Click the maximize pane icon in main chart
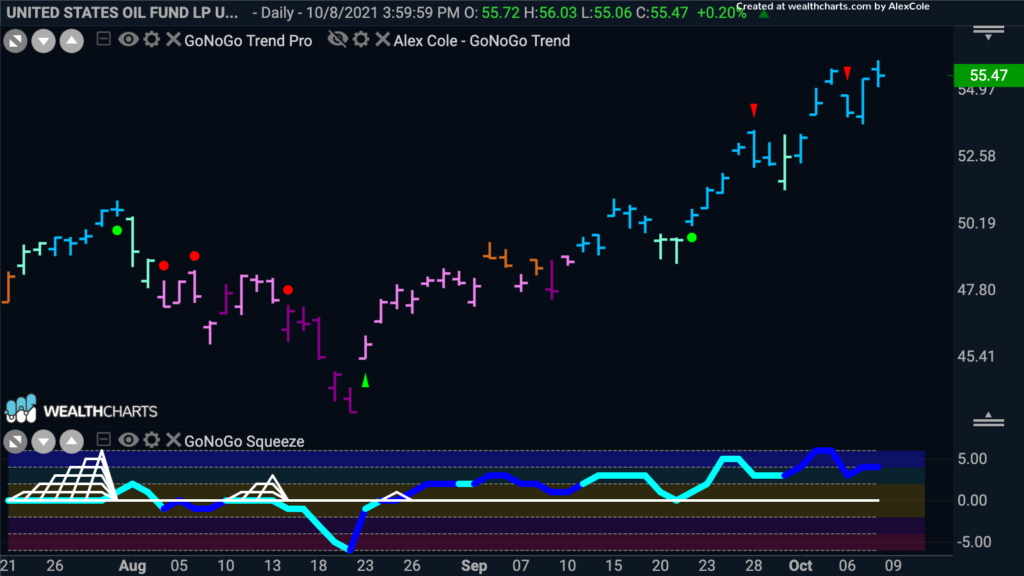1024x576 pixels. 15,41
